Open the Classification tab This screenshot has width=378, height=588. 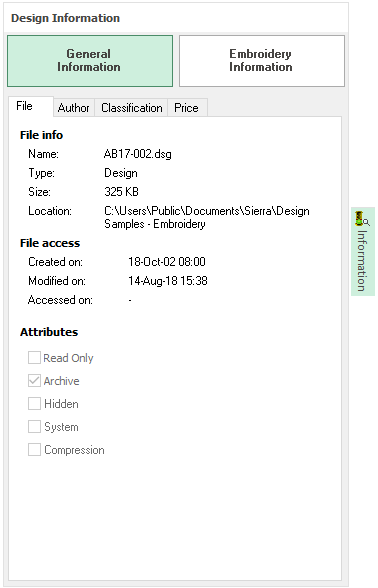coord(131,108)
